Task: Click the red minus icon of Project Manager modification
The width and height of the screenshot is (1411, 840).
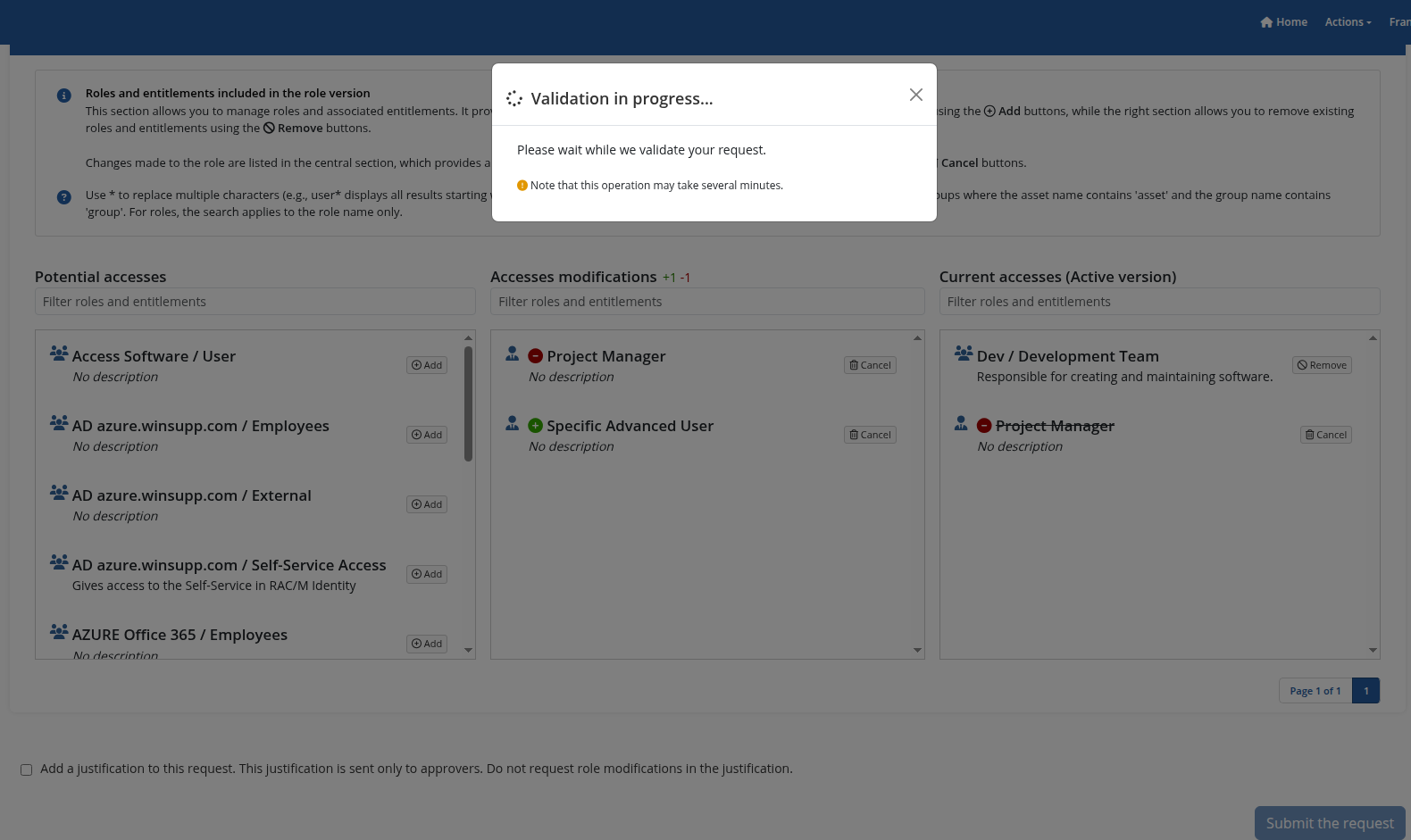Action: [536, 356]
